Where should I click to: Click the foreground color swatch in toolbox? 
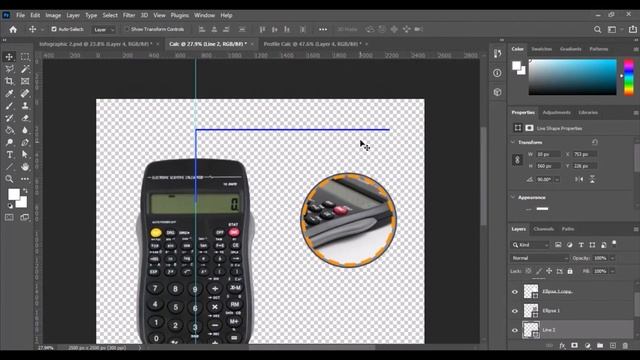tap(13, 194)
